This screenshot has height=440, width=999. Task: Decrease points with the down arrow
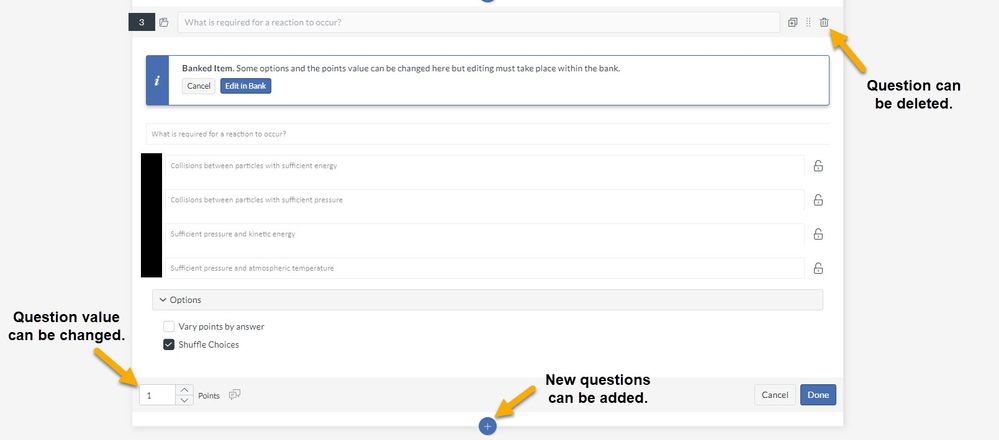pyautogui.click(x=184, y=400)
